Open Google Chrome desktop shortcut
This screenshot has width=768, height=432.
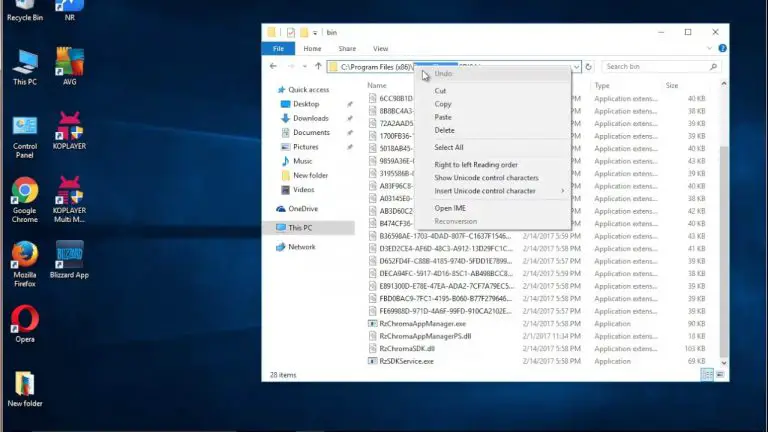[24, 200]
